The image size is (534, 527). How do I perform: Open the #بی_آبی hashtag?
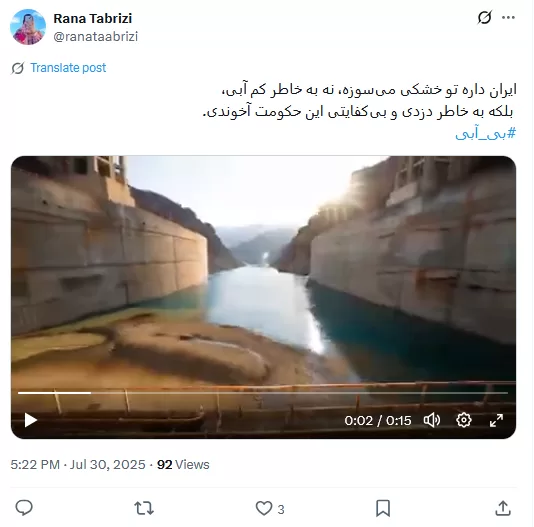point(486,133)
